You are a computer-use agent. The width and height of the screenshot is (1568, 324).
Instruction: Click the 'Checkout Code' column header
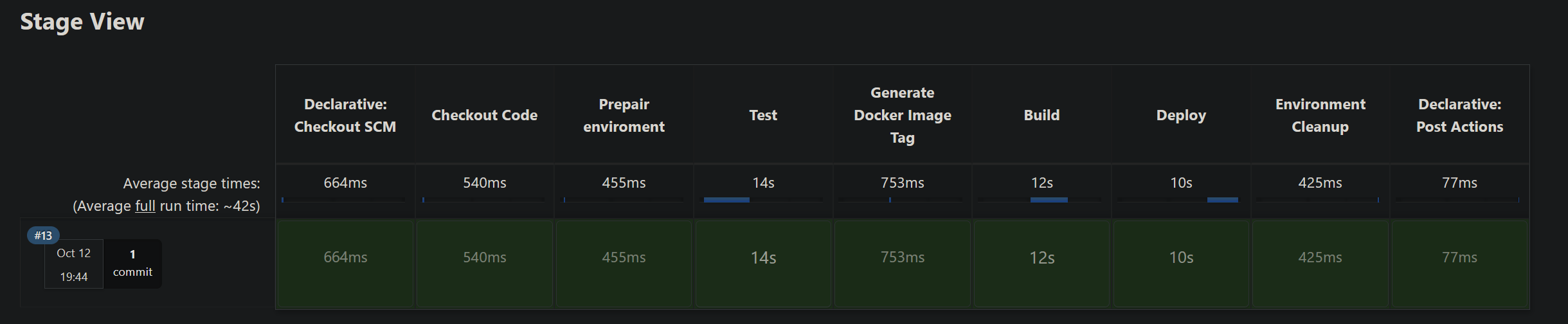tap(485, 115)
